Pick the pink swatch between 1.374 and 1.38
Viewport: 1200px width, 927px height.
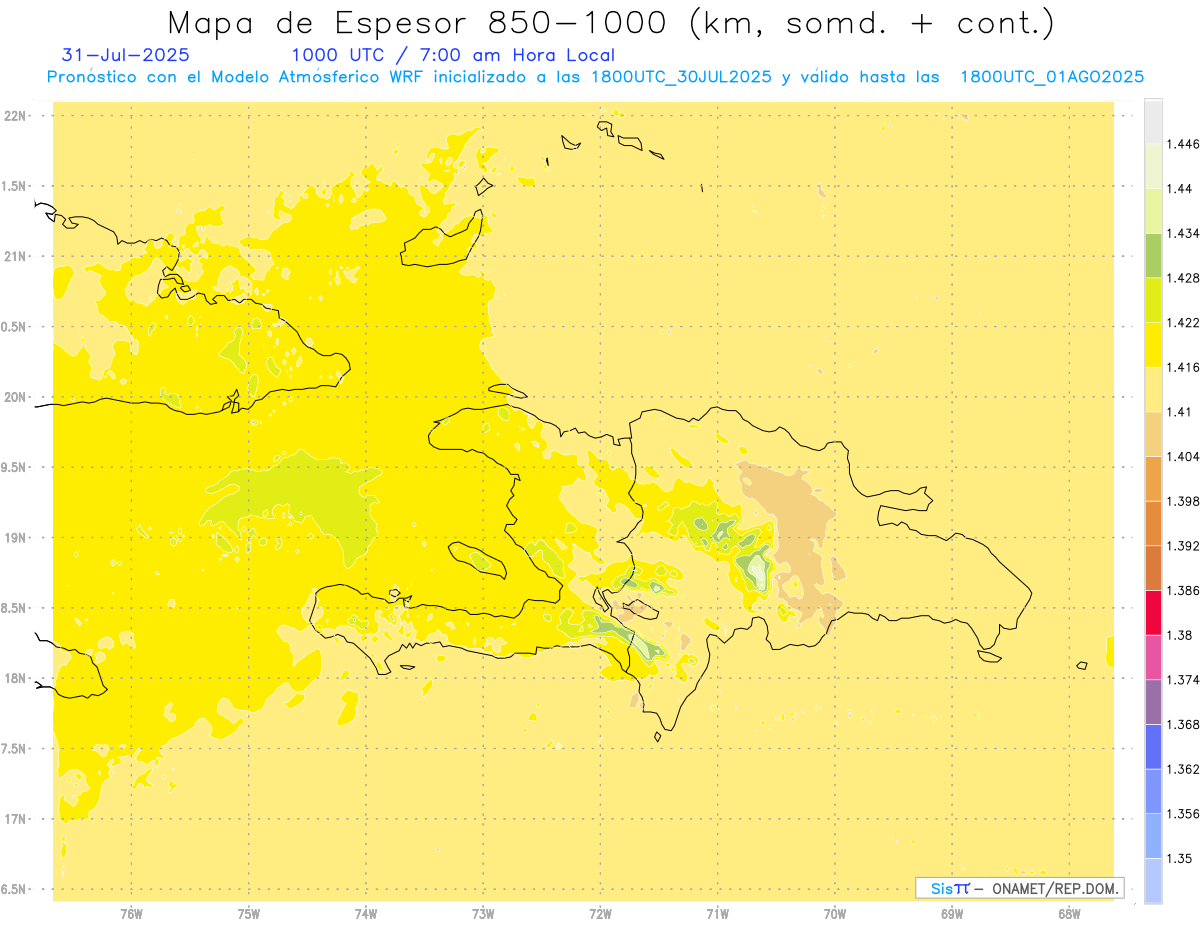point(1153,657)
